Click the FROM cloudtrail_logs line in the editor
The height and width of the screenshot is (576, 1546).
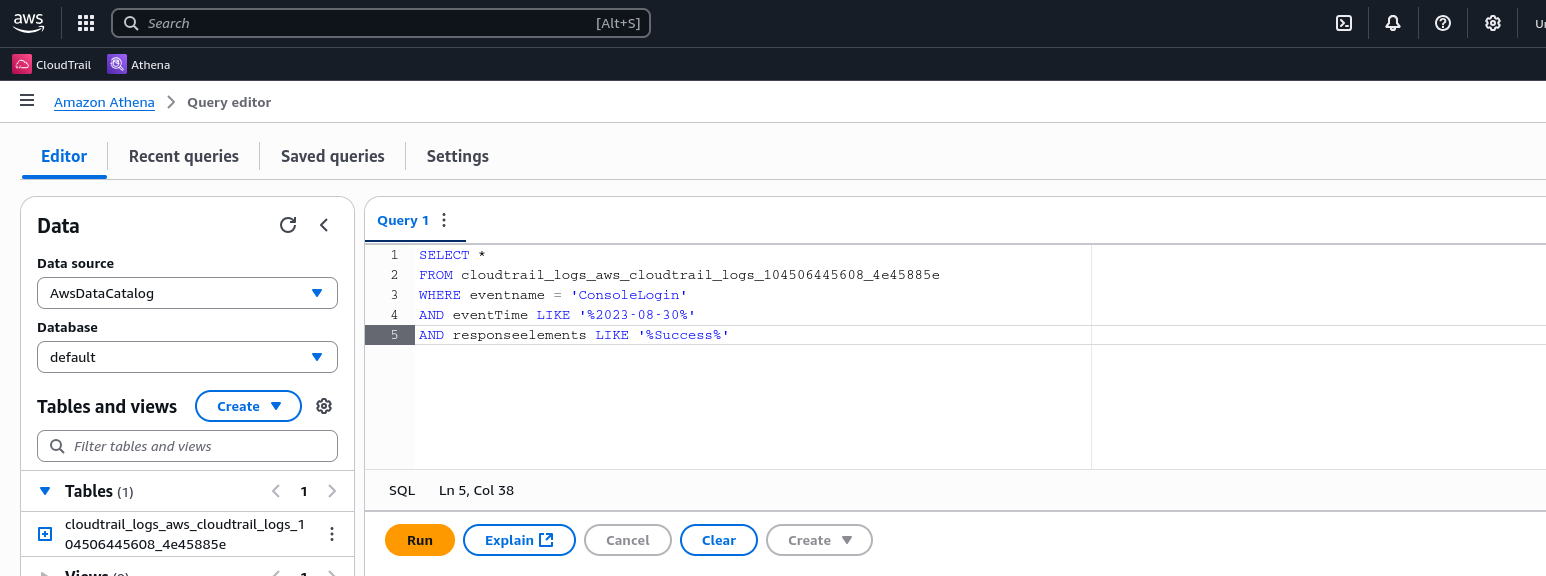coord(679,275)
